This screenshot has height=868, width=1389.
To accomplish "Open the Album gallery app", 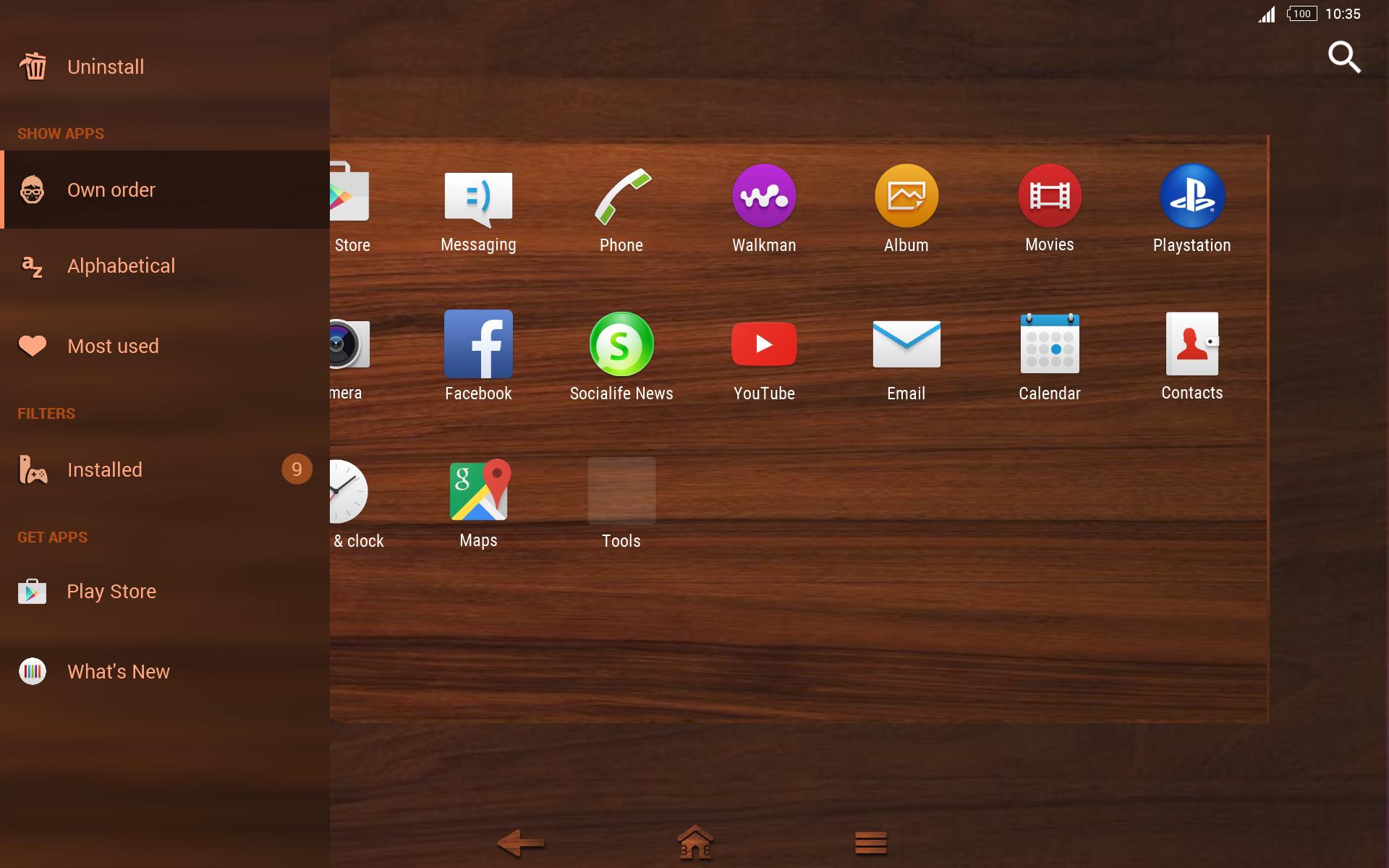I will pos(906,196).
